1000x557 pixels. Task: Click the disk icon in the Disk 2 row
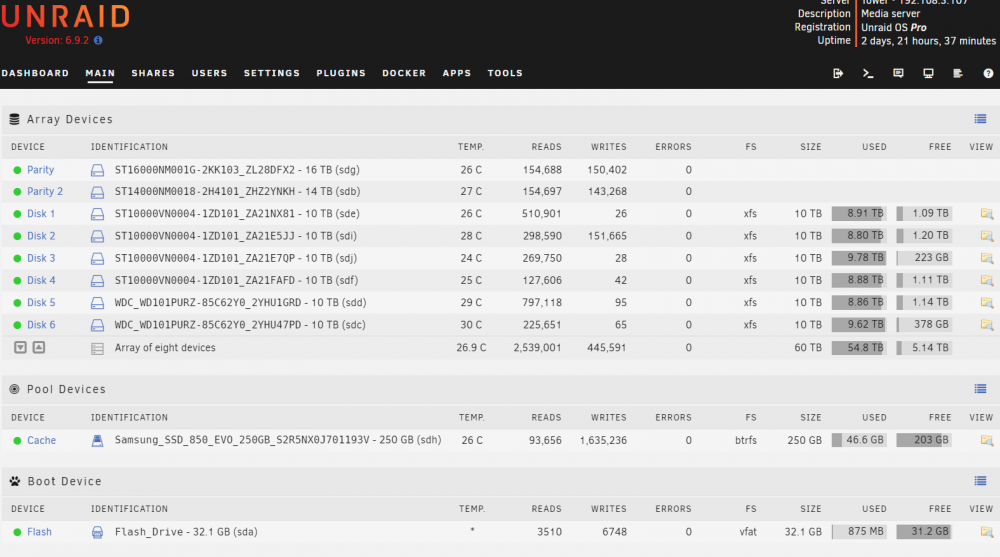click(x=97, y=236)
